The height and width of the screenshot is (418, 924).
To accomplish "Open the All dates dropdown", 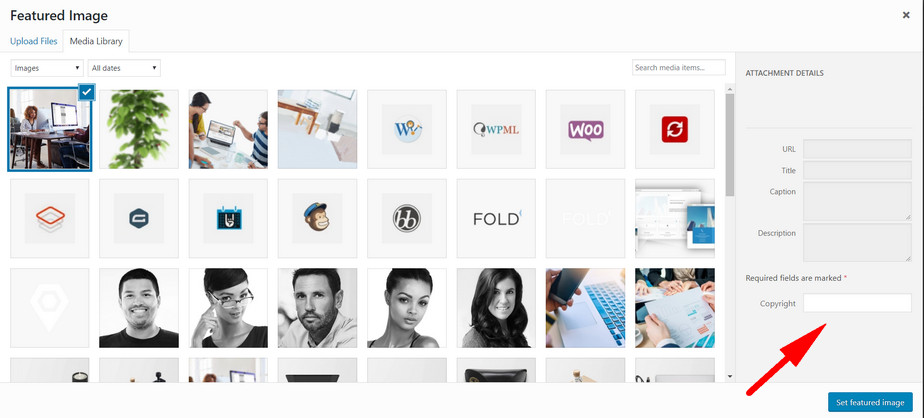I will [124, 68].
